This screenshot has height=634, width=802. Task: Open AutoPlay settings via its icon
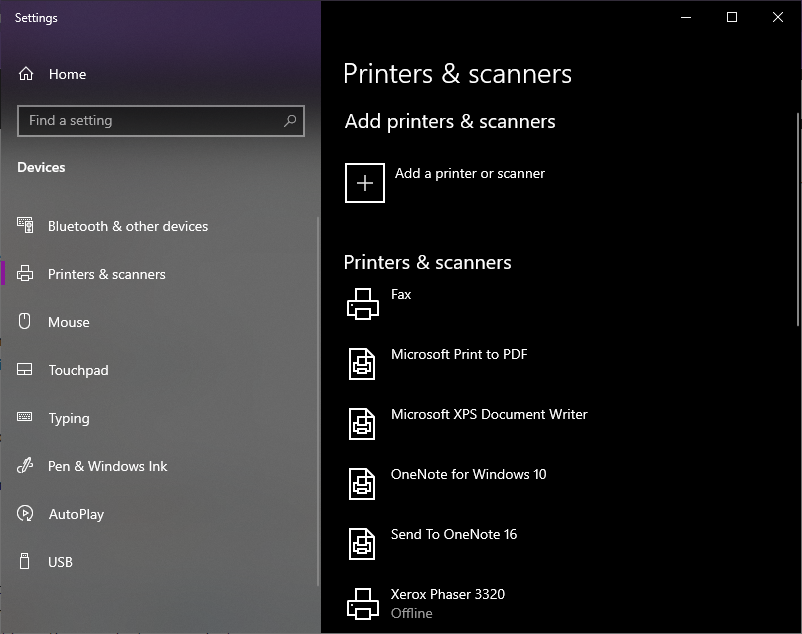tap(25, 514)
